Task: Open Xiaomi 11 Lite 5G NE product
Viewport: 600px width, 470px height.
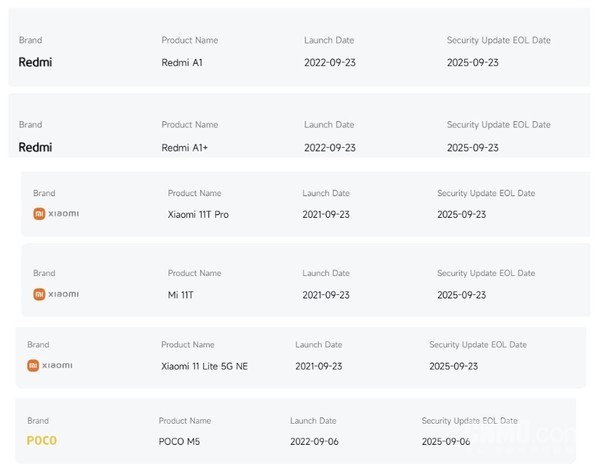Action: point(204,366)
